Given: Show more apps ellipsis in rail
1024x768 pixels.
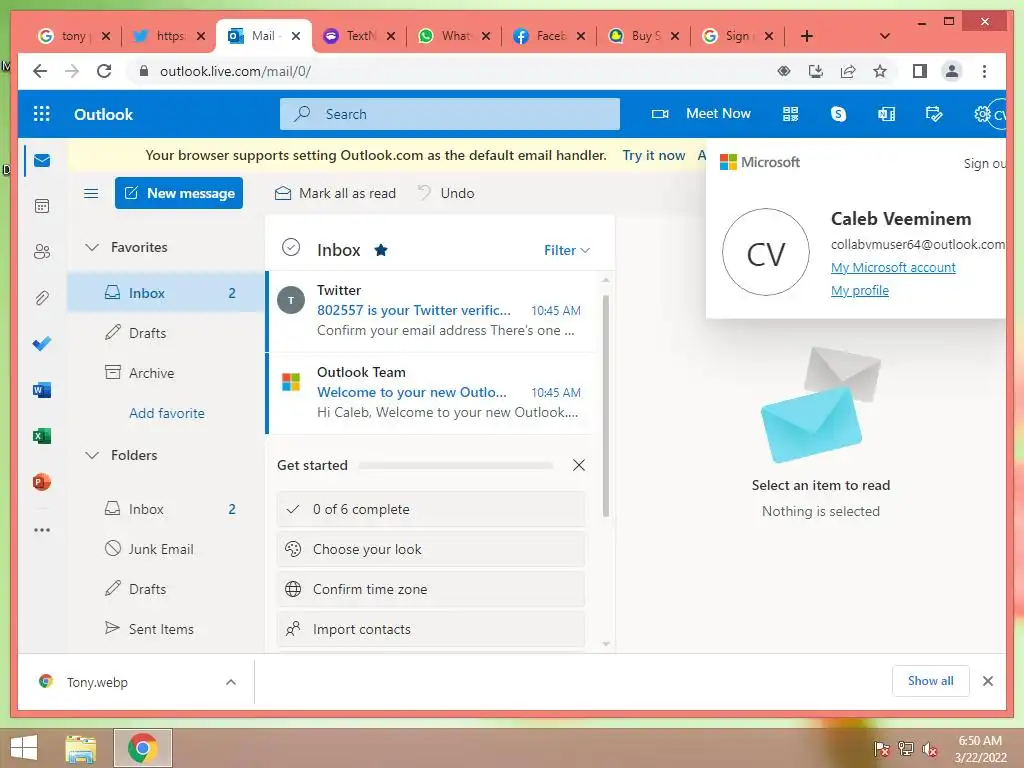Looking at the screenshot, I should click(42, 530).
